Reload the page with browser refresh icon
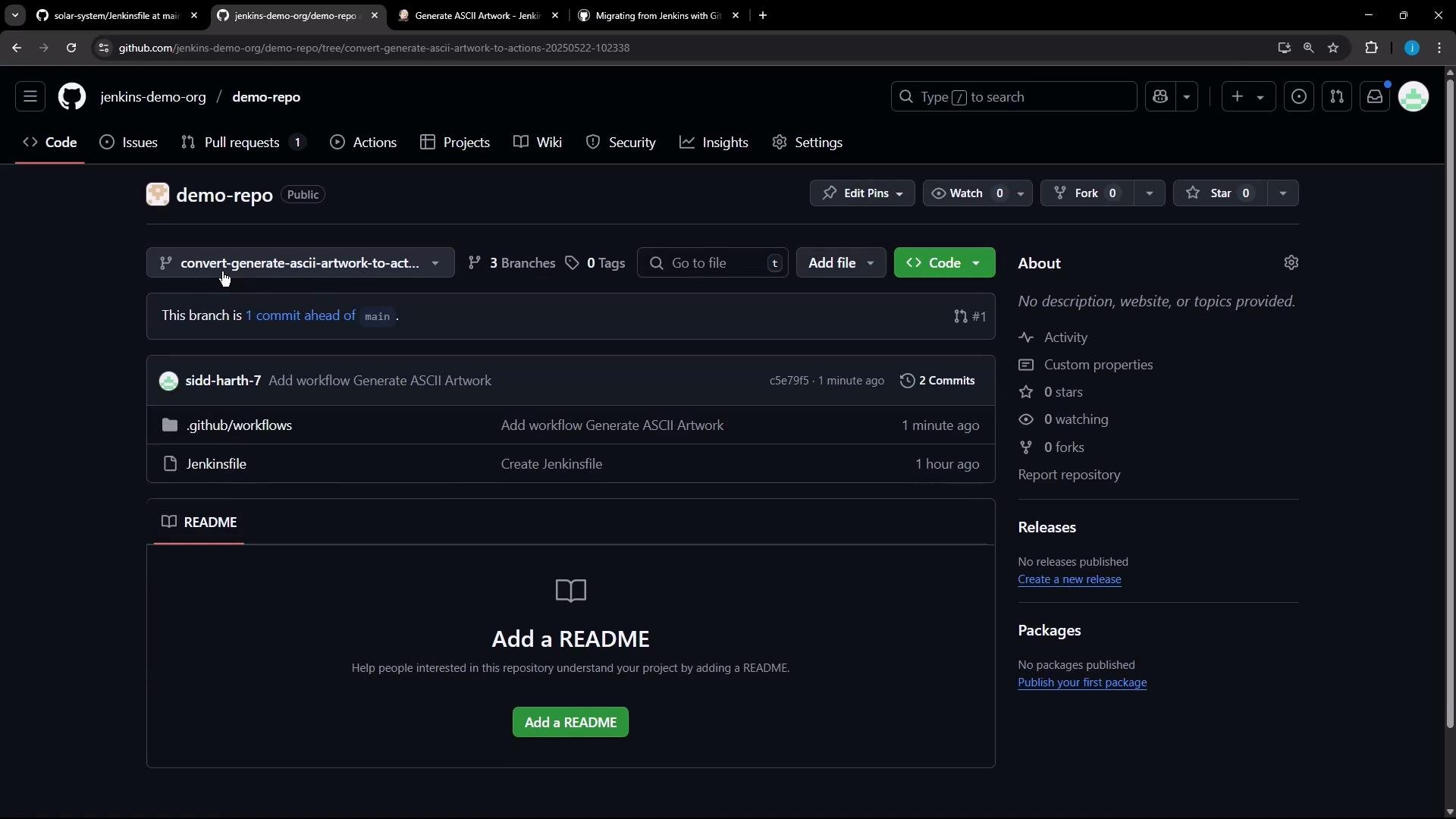Viewport: 1456px width, 819px height. 71,48
